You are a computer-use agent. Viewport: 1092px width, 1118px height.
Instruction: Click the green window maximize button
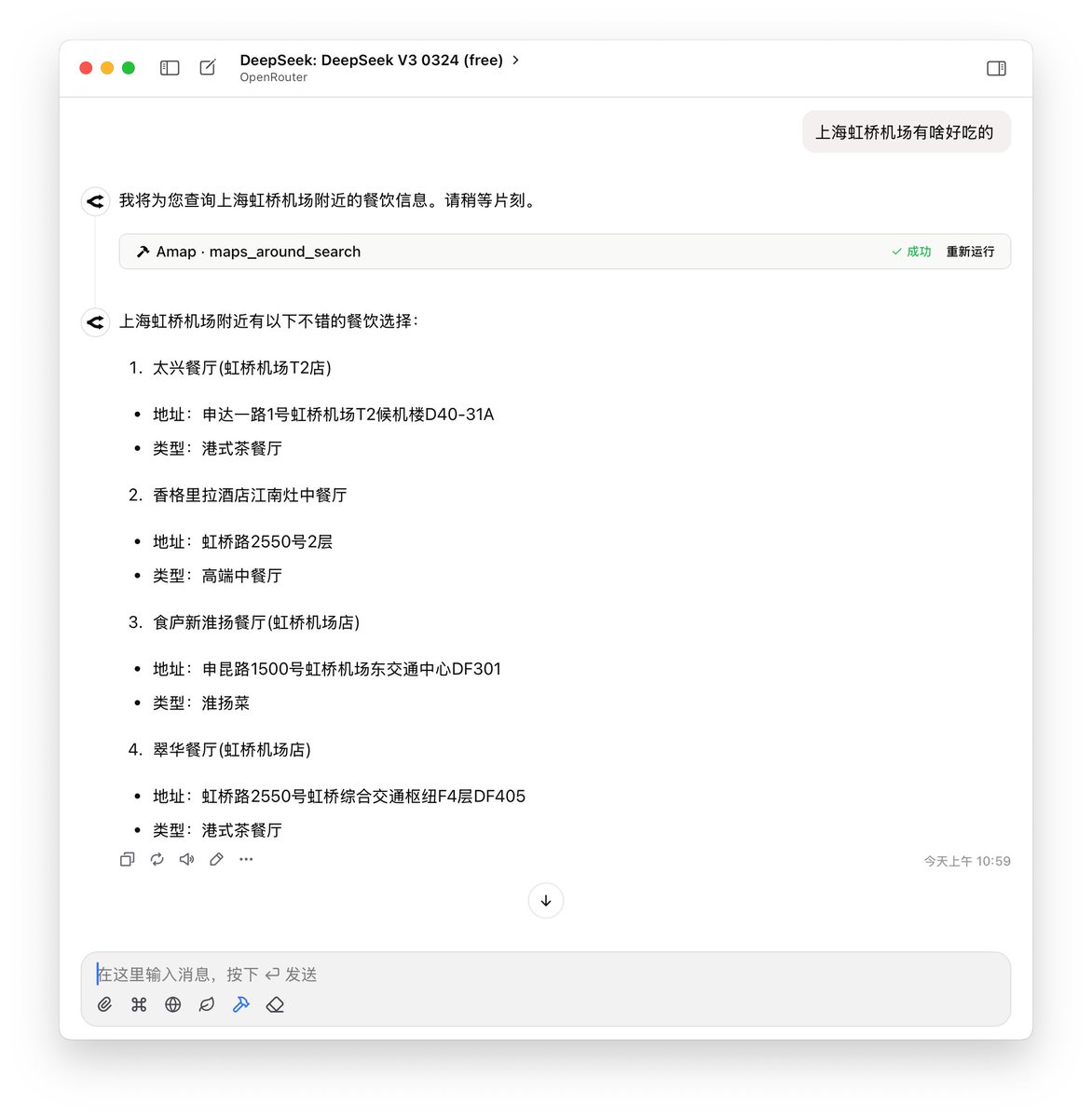point(129,68)
